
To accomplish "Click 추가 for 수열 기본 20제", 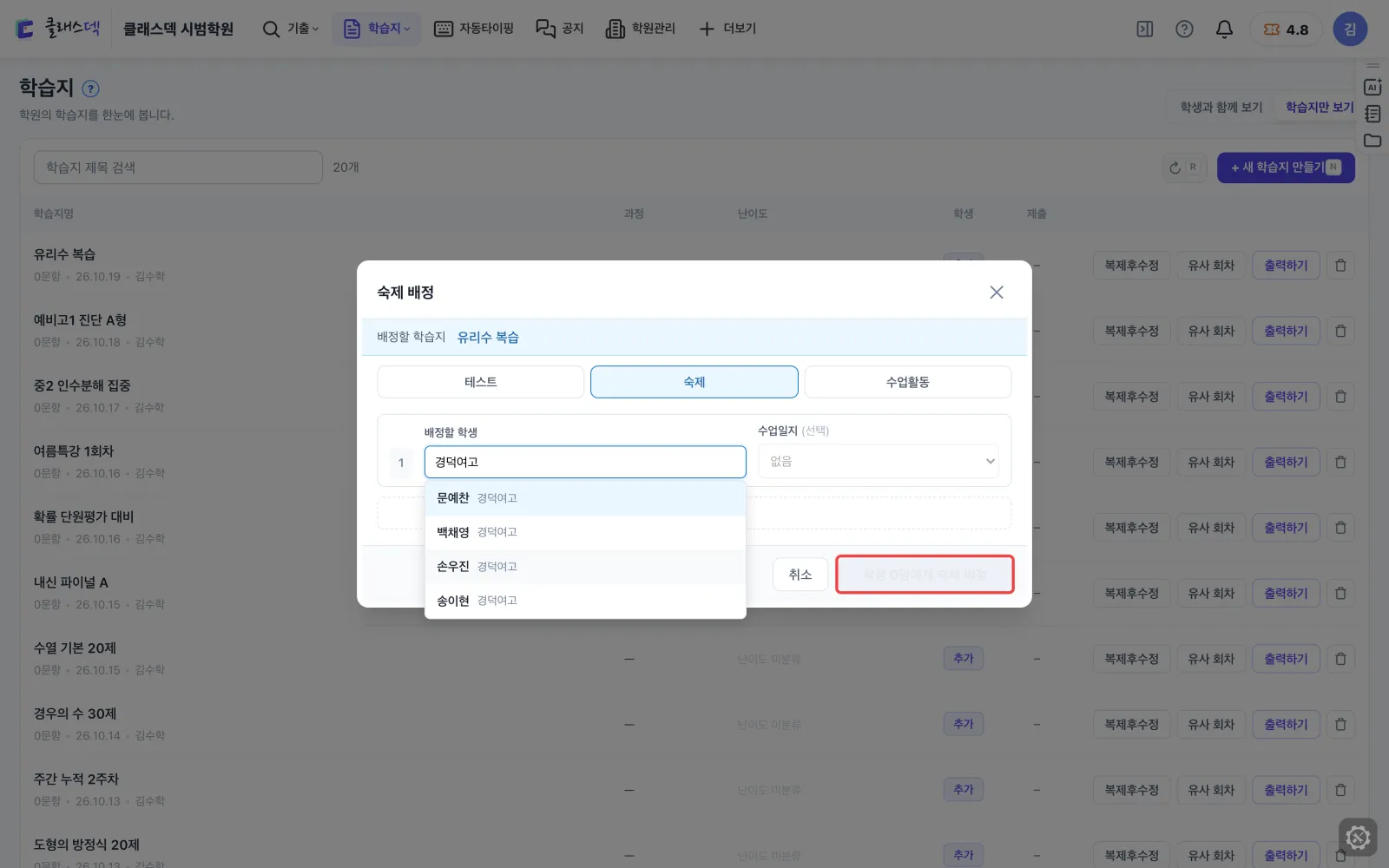I will click(x=964, y=659).
